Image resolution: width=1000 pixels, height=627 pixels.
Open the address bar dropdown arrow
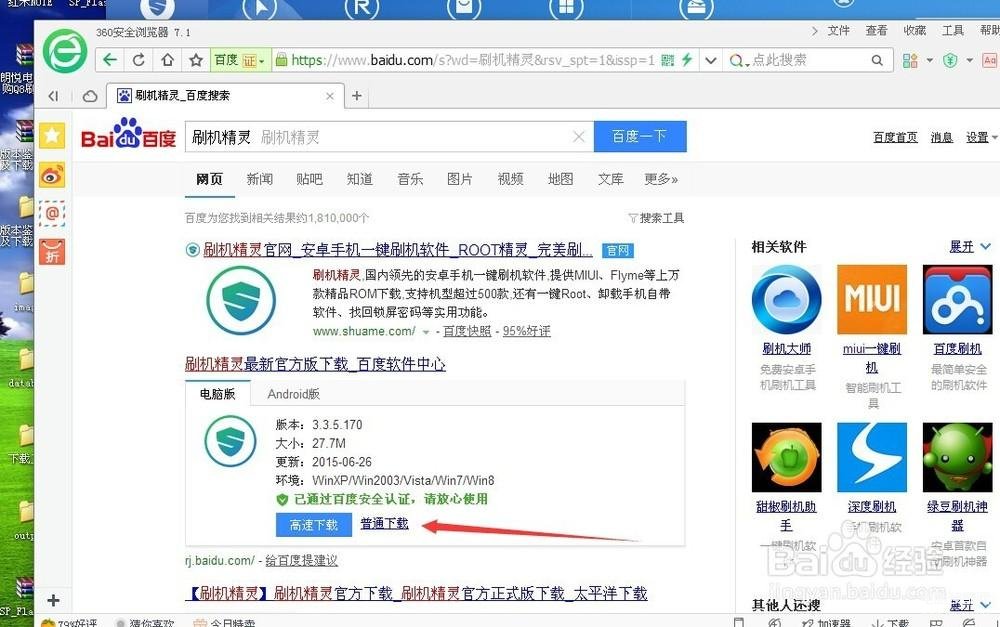pyautogui.click(x=710, y=61)
